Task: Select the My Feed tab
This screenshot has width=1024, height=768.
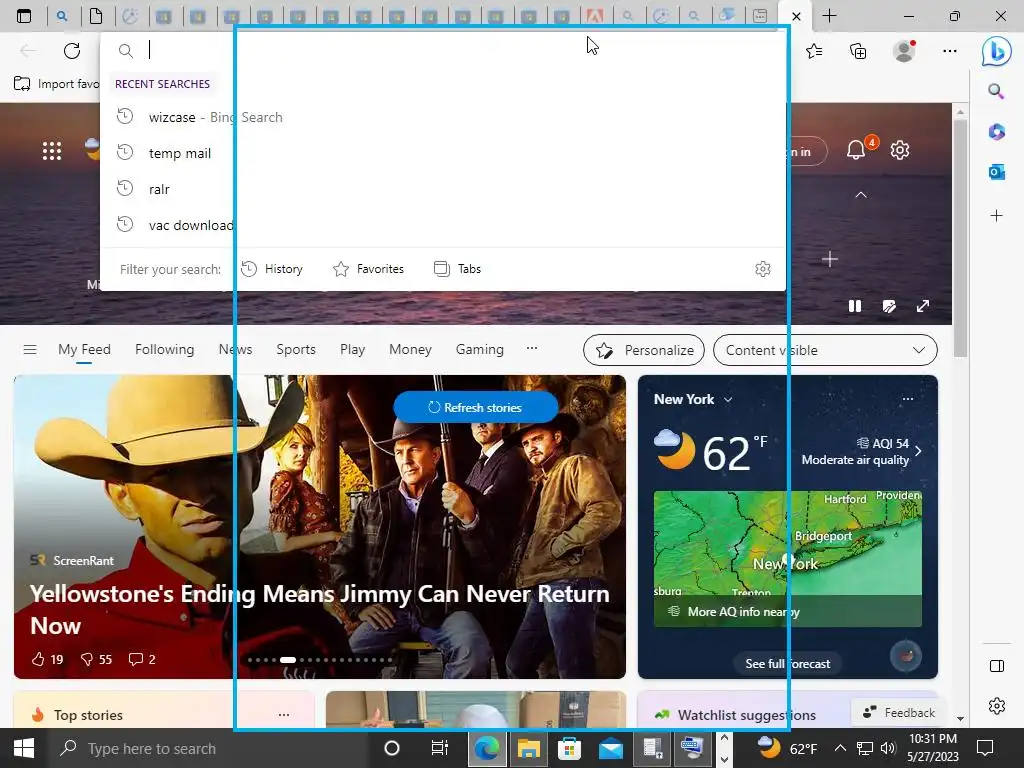Action: (84, 349)
